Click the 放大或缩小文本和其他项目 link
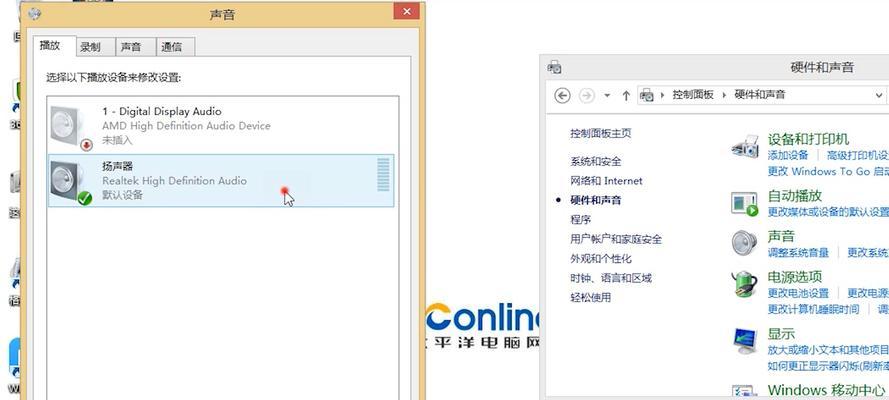This screenshot has height=400, width=889. tap(828, 350)
